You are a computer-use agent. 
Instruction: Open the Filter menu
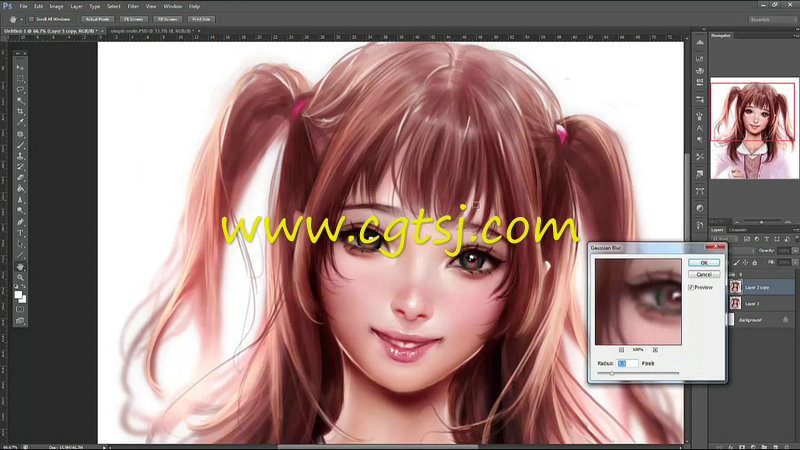tap(133, 6)
